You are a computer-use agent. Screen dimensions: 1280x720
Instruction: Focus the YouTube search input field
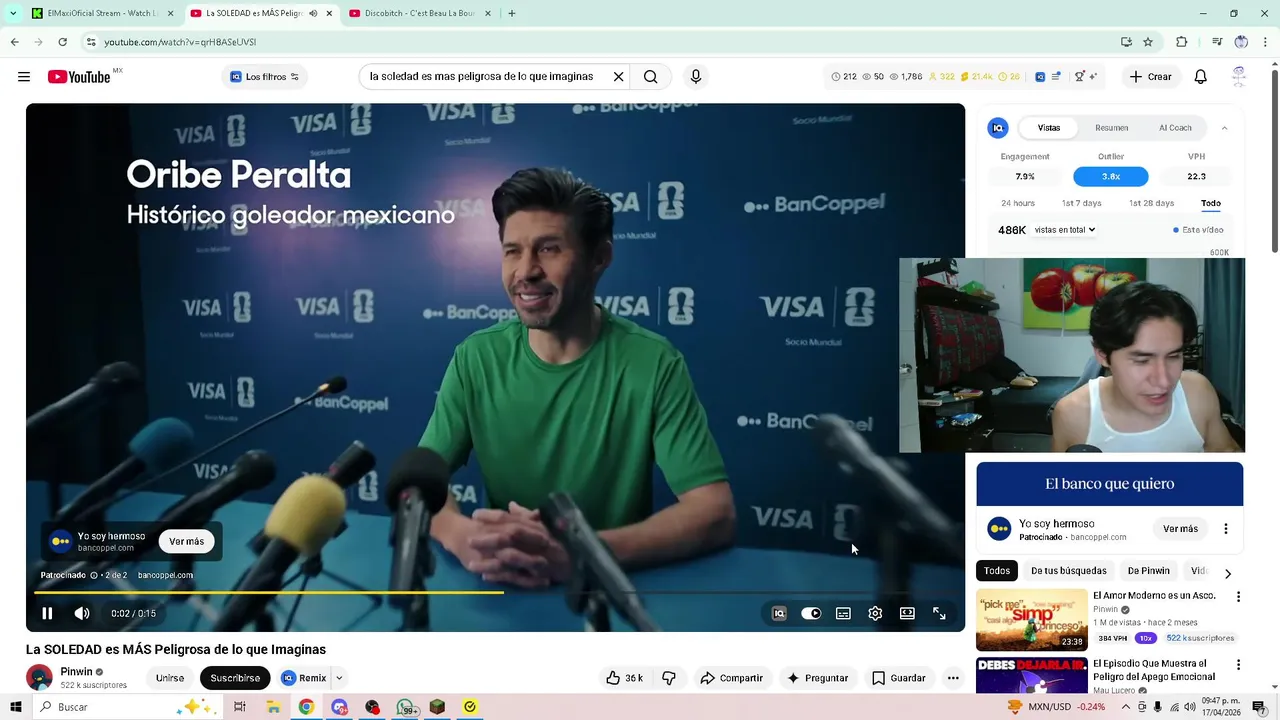pyautogui.click(x=482, y=77)
